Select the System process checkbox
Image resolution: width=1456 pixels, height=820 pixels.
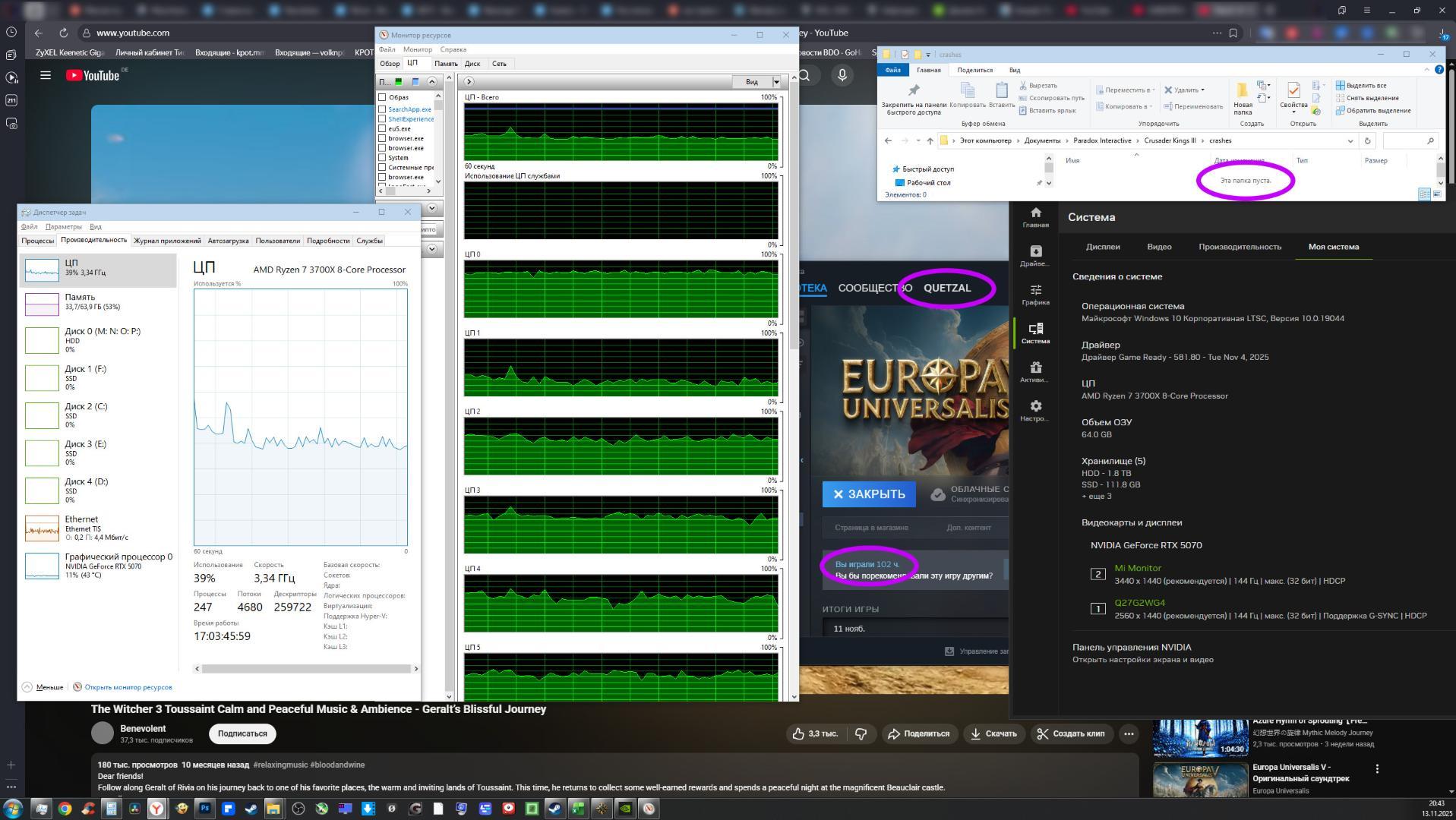click(x=382, y=158)
